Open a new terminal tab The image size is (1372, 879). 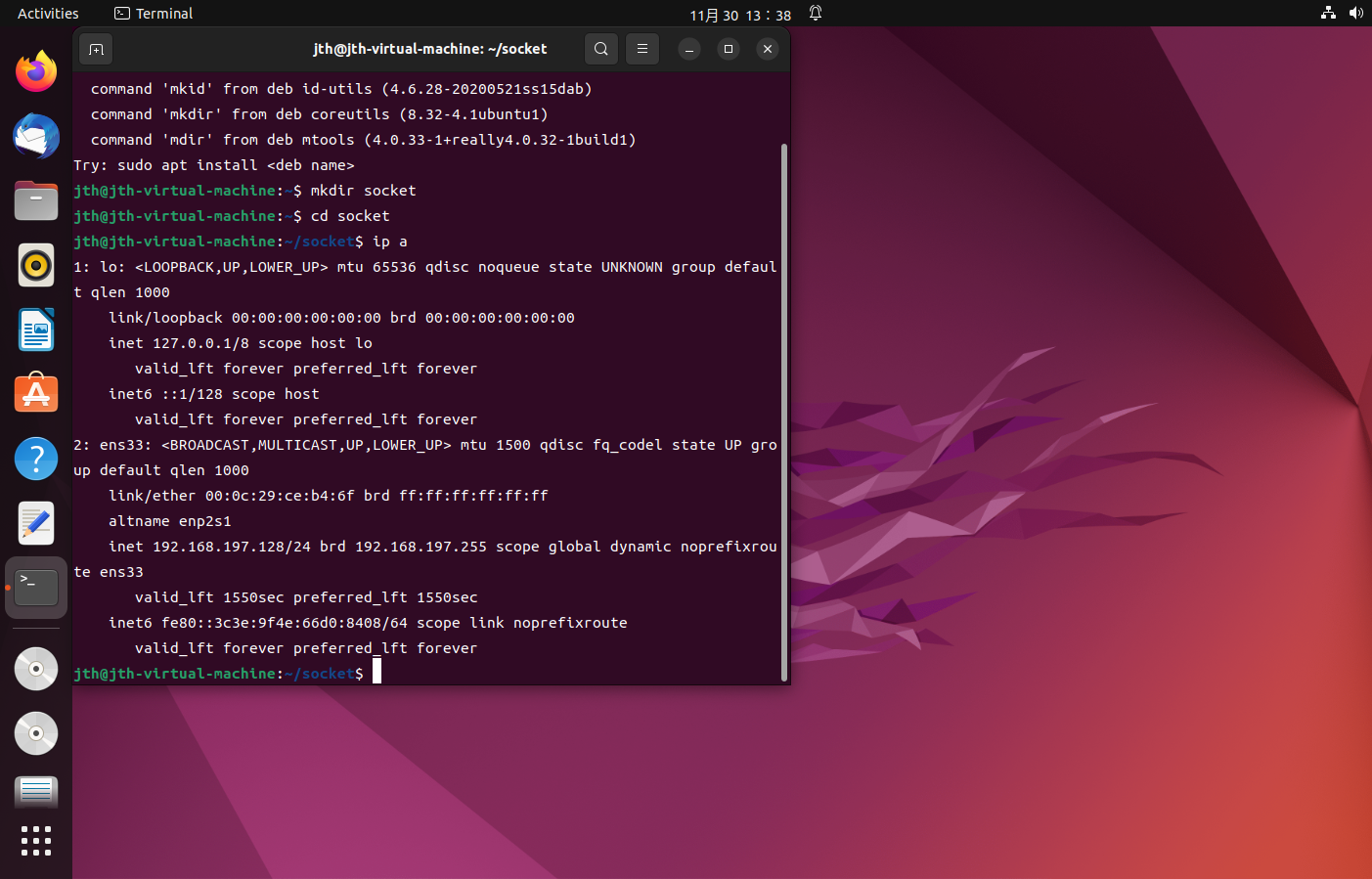(96, 49)
